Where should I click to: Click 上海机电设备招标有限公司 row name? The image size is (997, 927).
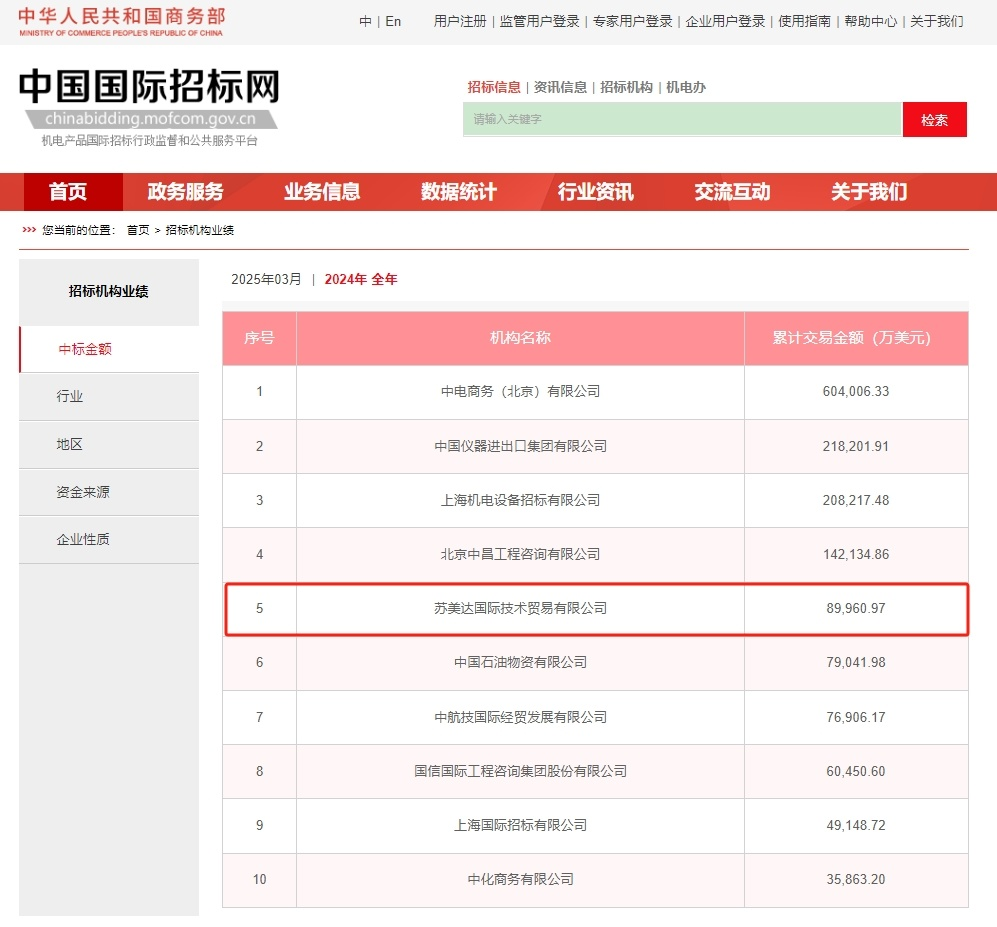pyautogui.click(x=520, y=500)
